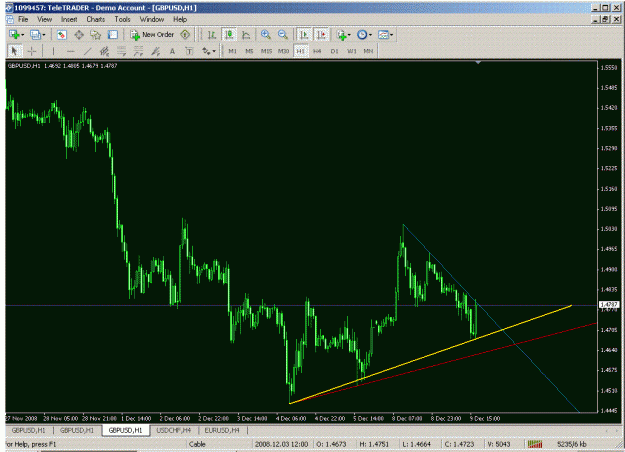Open the Indicators list dropdown
Viewport: 625px width, 452px height.
[344, 35]
